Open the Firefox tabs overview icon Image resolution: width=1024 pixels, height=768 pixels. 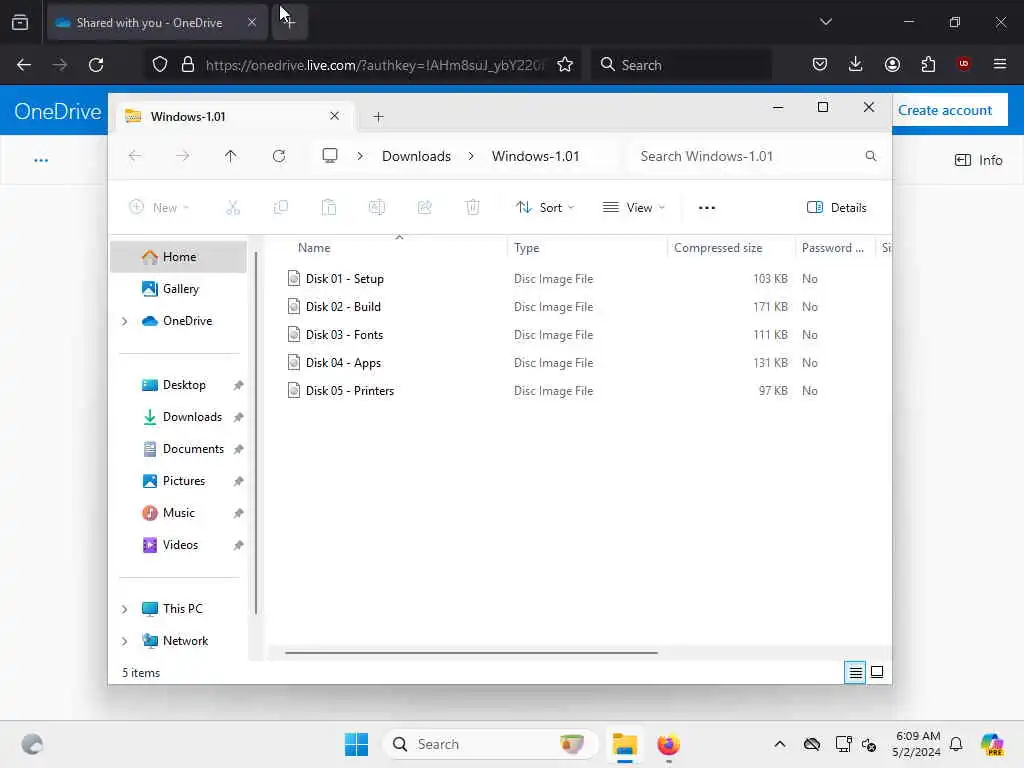pyautogui.click(x=20, y=22)
